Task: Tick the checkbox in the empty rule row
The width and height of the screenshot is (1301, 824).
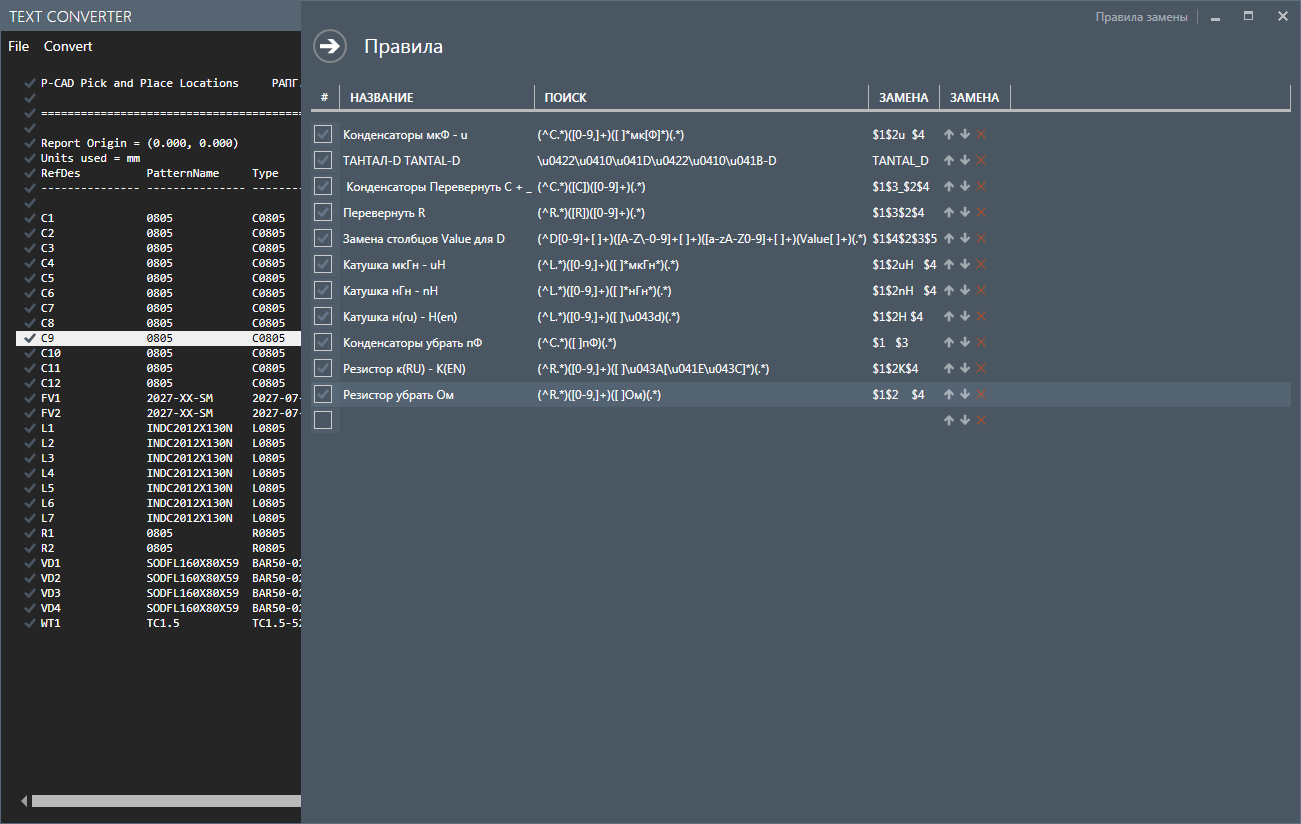Action: 323,420
